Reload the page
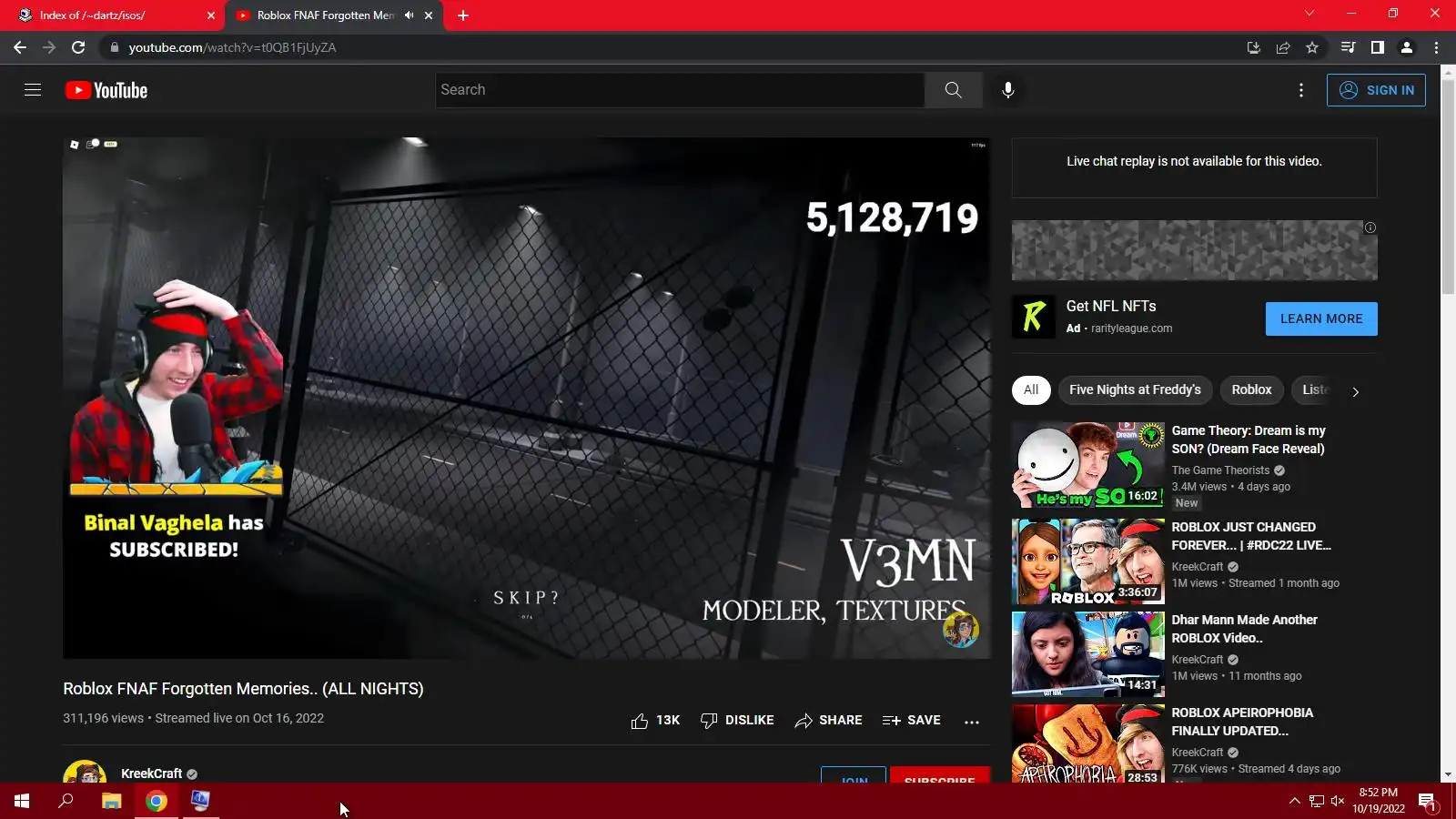The height and width of the screenshot is (819, 1456). point(78,47)
